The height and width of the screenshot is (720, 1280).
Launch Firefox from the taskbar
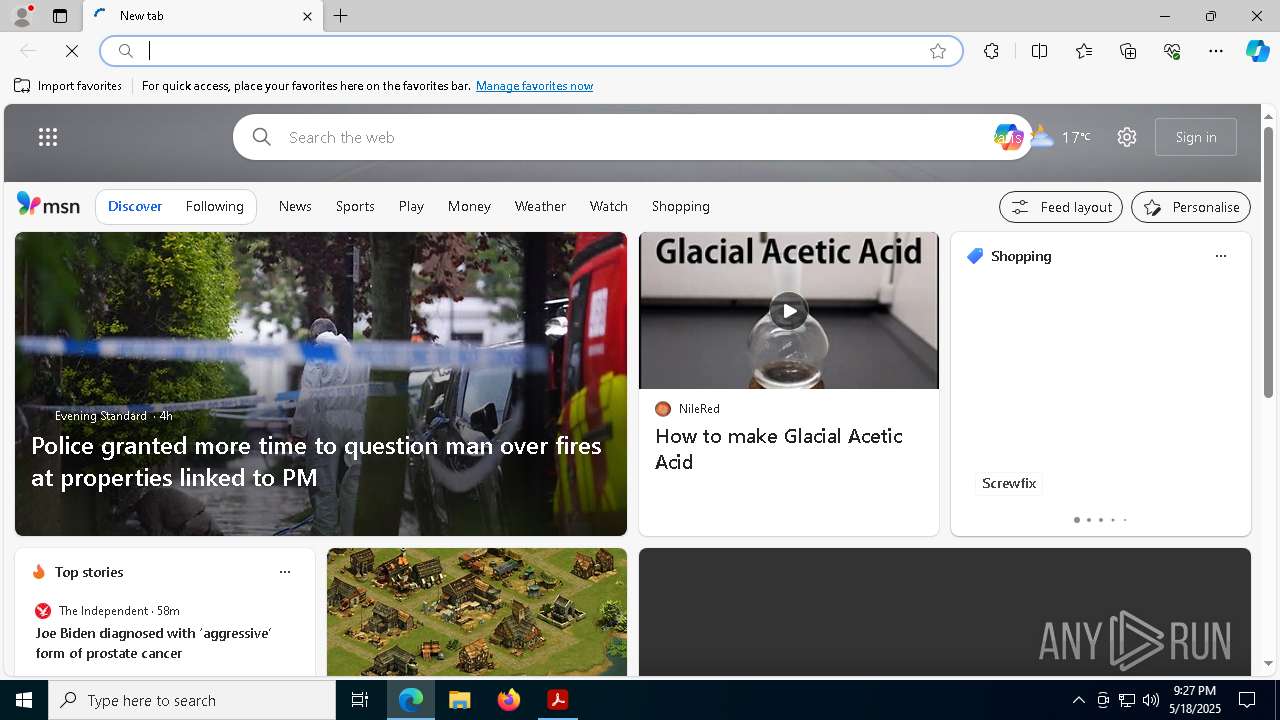pyautogui.click(x=509, y=700)
